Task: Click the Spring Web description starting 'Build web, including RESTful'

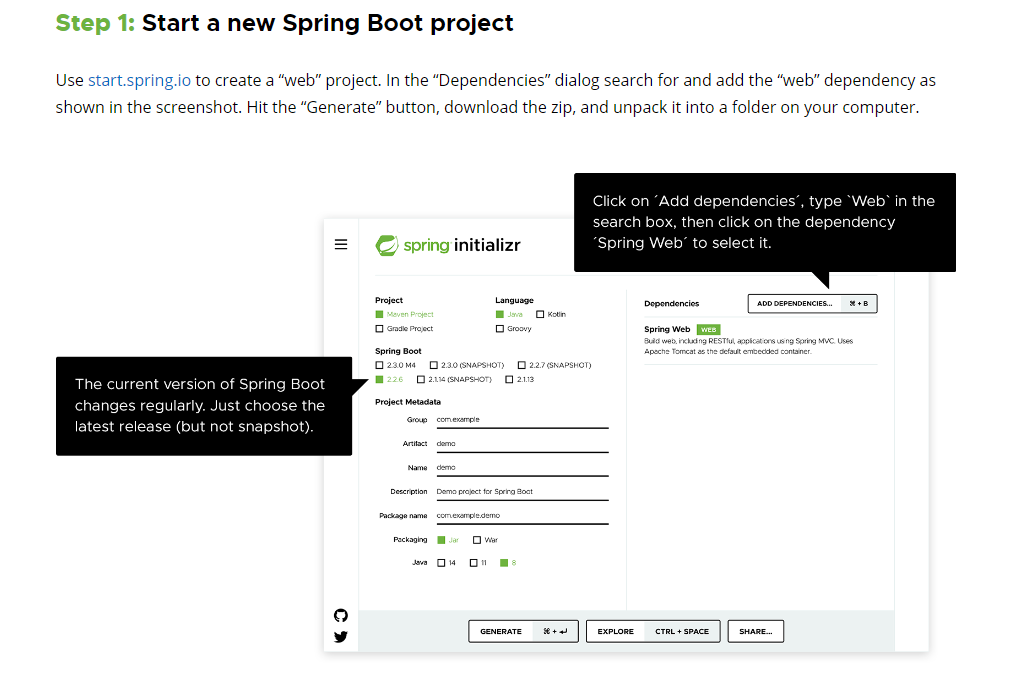Action: 748,346
